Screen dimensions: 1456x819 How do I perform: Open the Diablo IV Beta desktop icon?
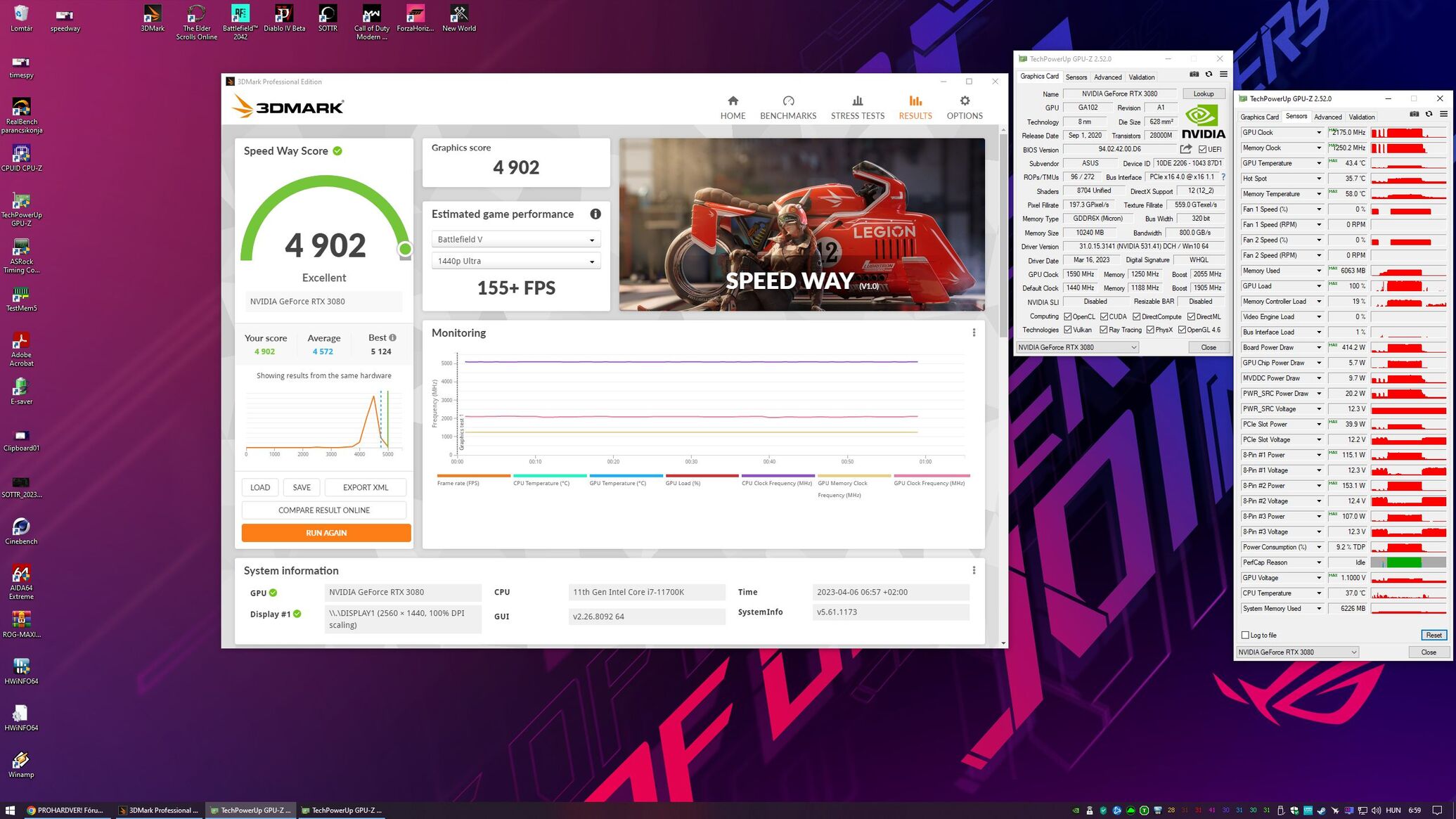(x=284, y=18)
